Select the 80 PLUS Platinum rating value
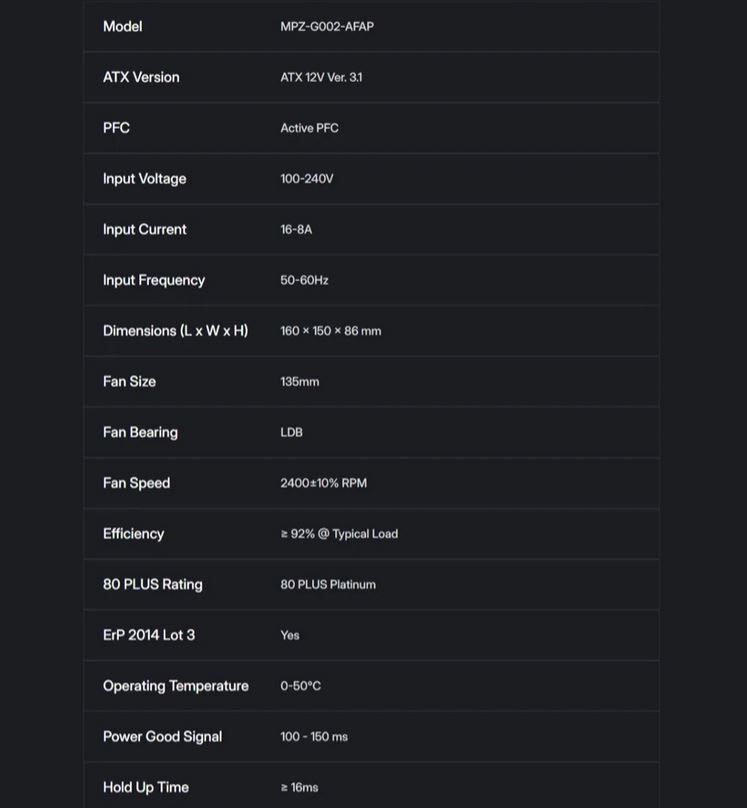This screenshot has width=747, height=808. point(328,585)
